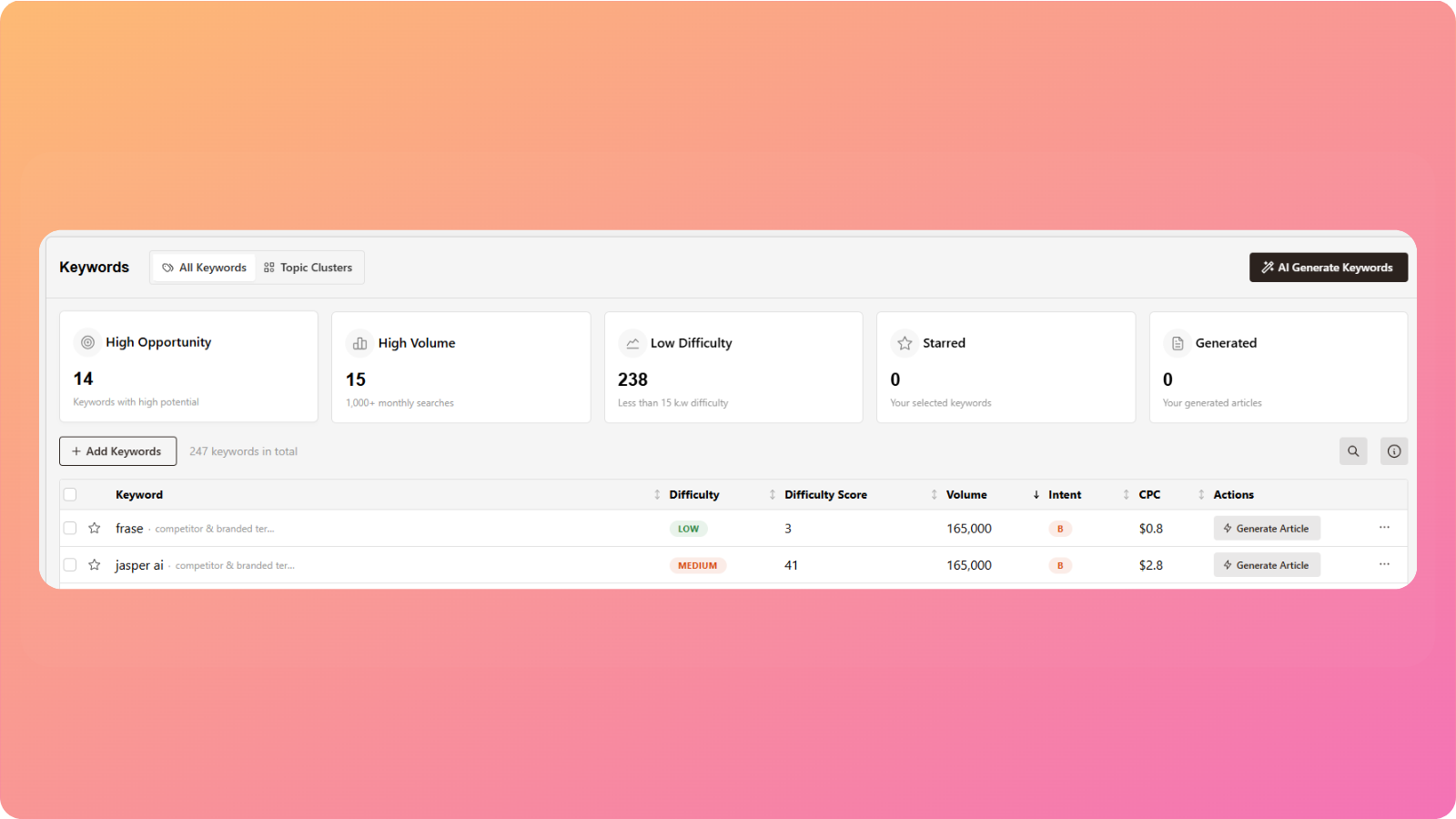Switch to the Topic Clusters tab

pos(308,268)
